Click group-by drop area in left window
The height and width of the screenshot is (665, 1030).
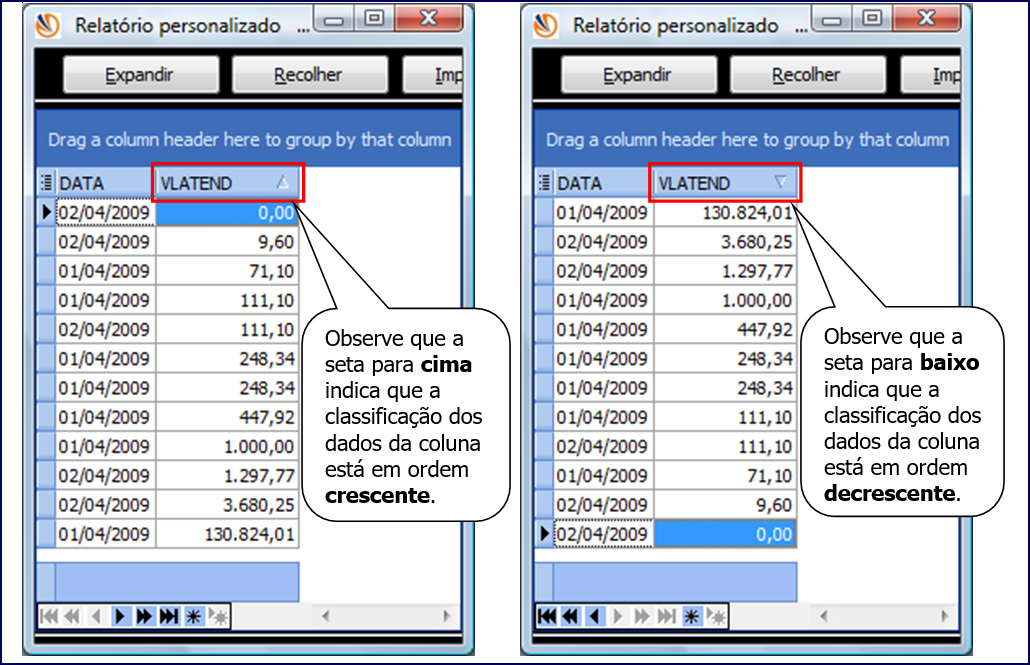(249, 139)
